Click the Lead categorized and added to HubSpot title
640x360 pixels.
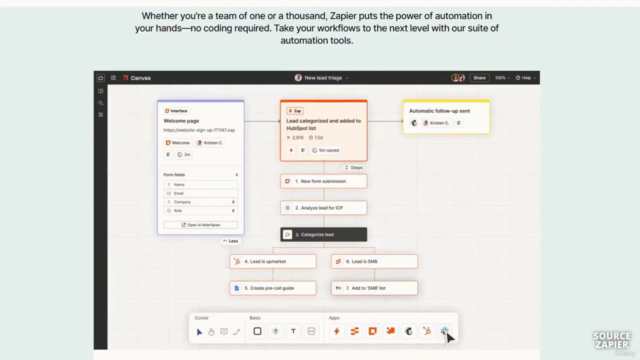pyautogui.click(x=323, y=124)
